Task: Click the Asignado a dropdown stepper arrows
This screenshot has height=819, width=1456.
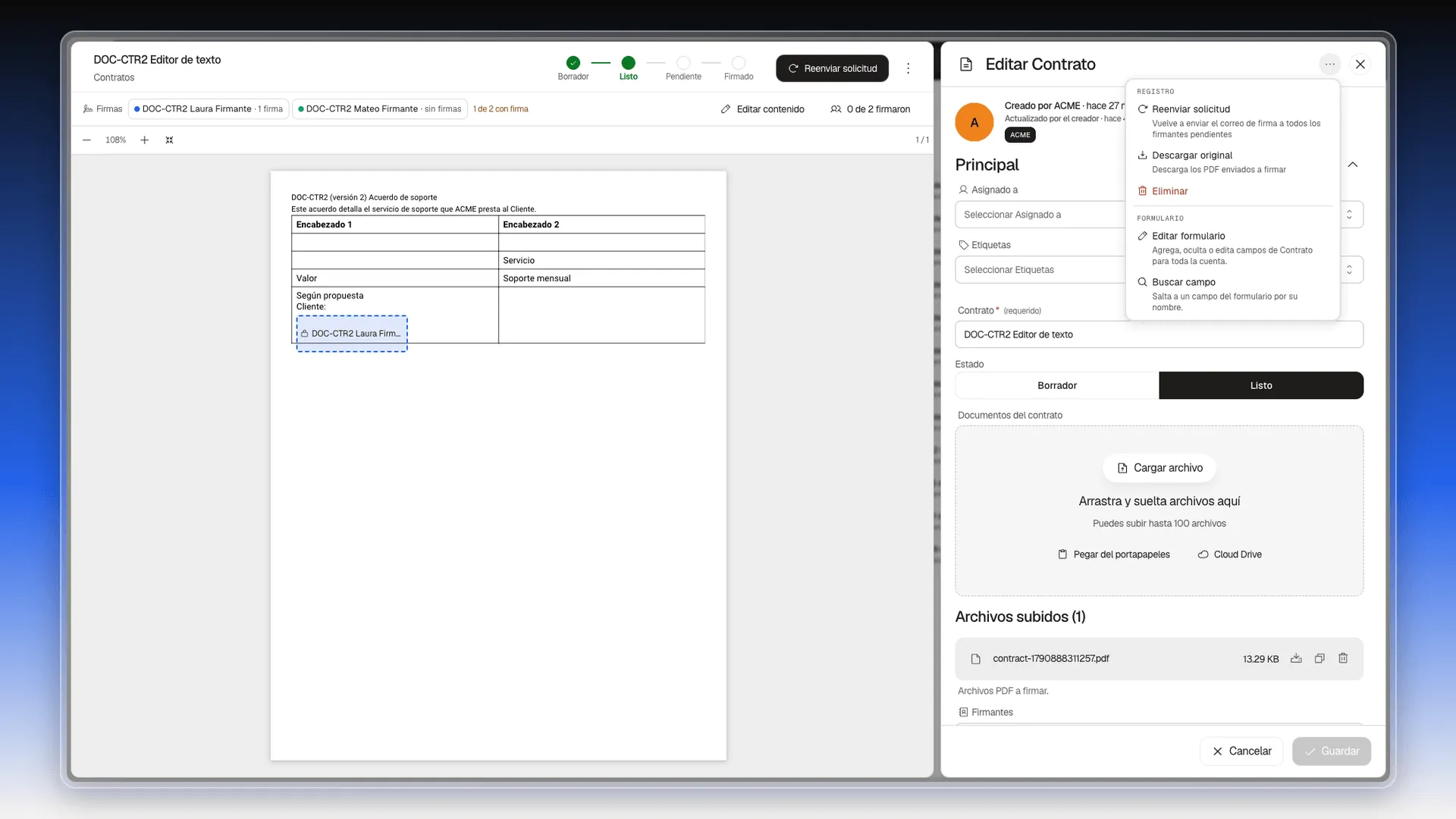Action: pyautogui.click(x=1350, y=215)
